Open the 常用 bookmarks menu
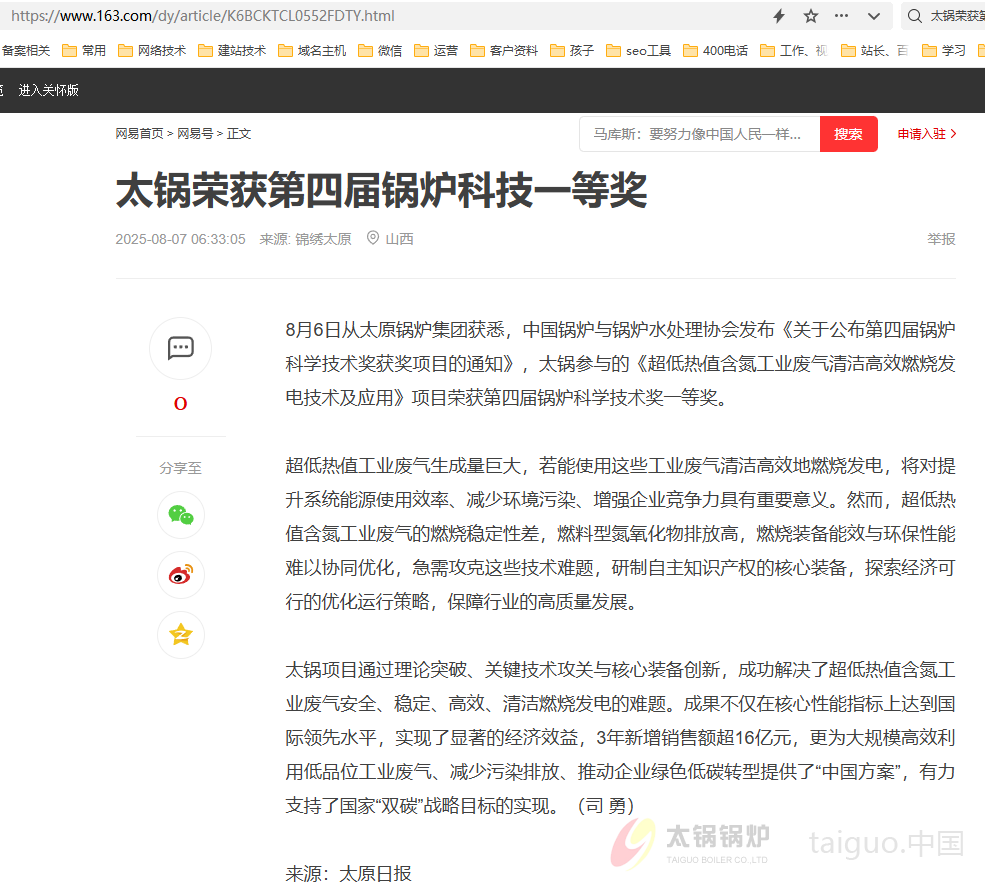This screenshot has height=889, width=985. [x=92, y=48]
